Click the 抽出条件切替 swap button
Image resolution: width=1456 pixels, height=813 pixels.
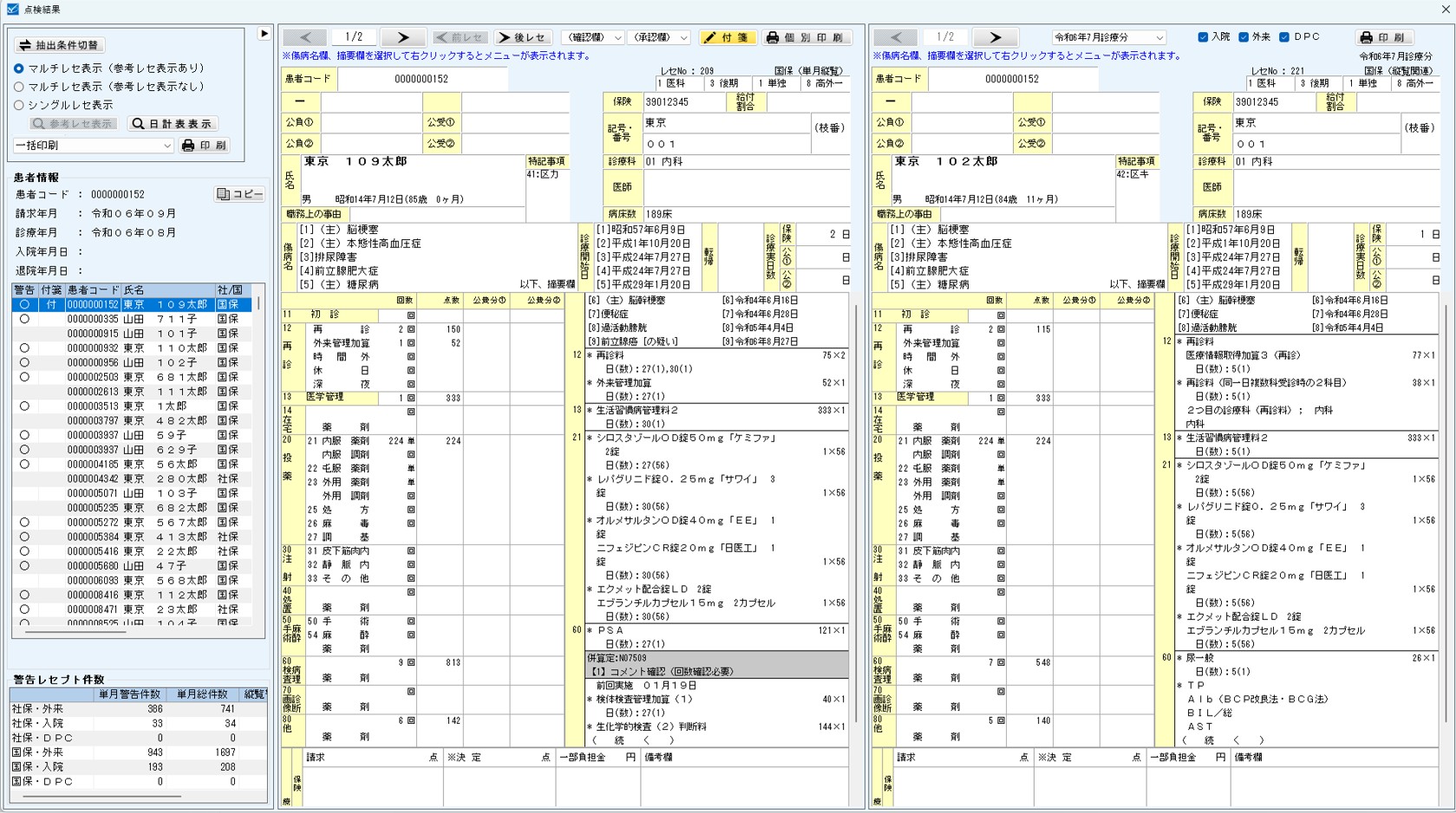pos(60,45)
